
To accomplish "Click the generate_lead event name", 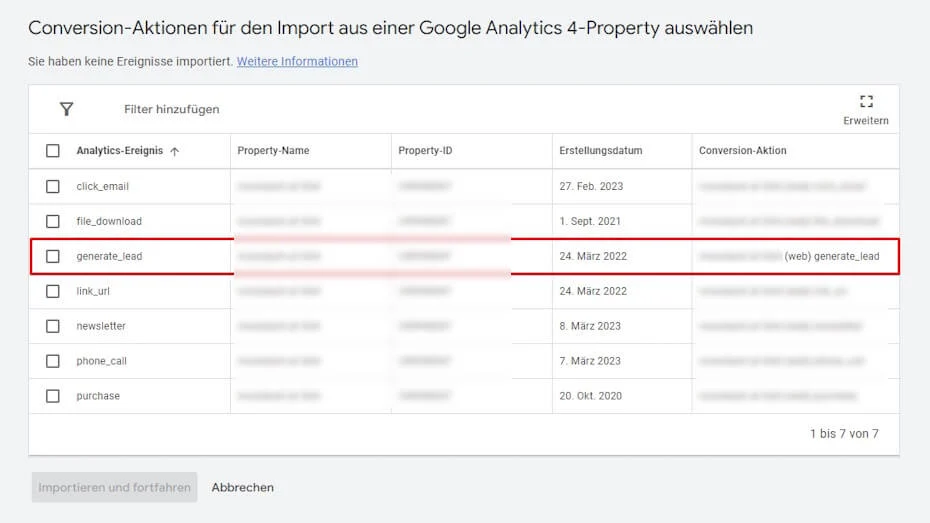I will 109,256.
